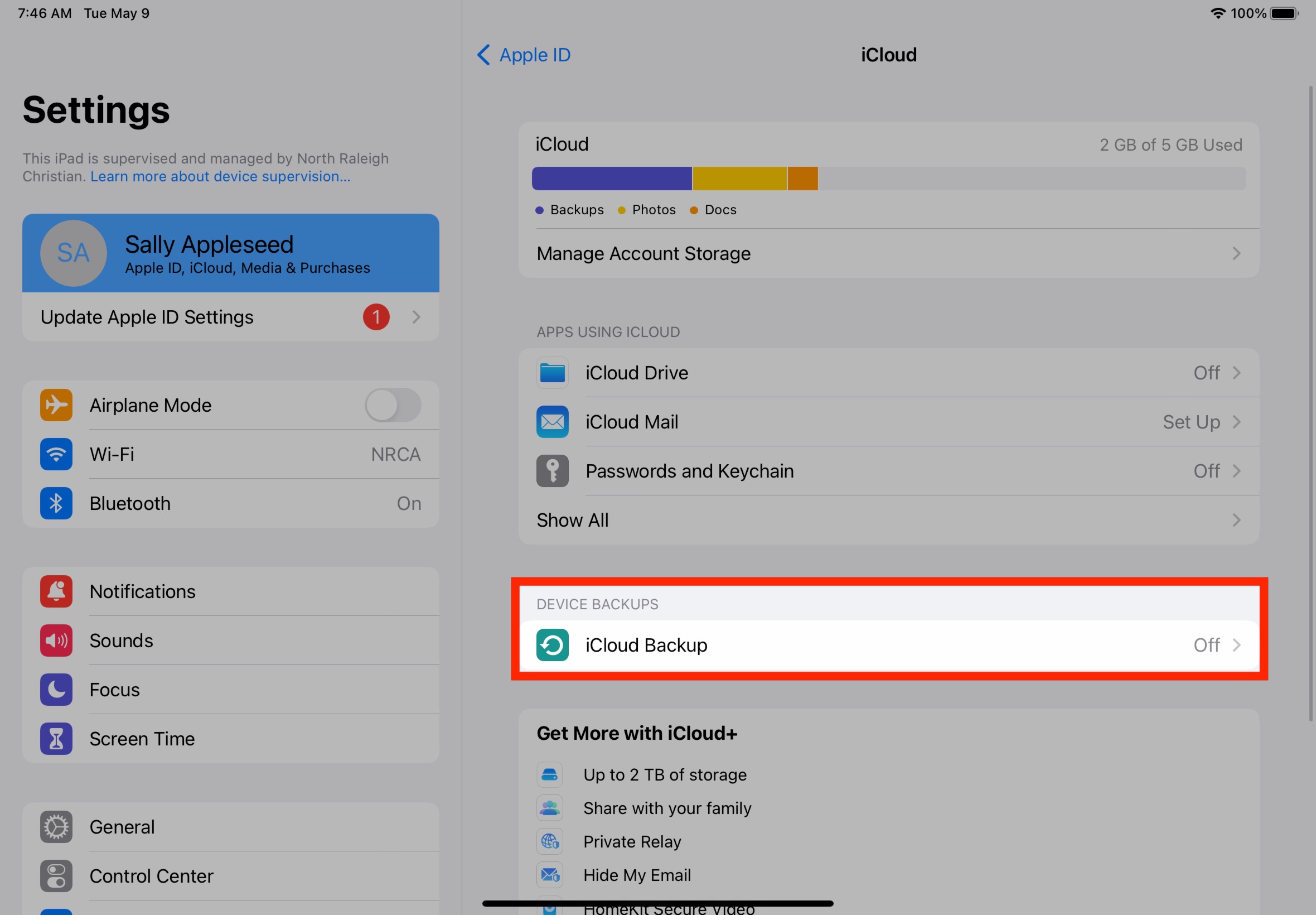The width and height of the screenshot is (1316, 915).
Task: Toggle the Airplane Mode switch
Action: click(393, 405)
